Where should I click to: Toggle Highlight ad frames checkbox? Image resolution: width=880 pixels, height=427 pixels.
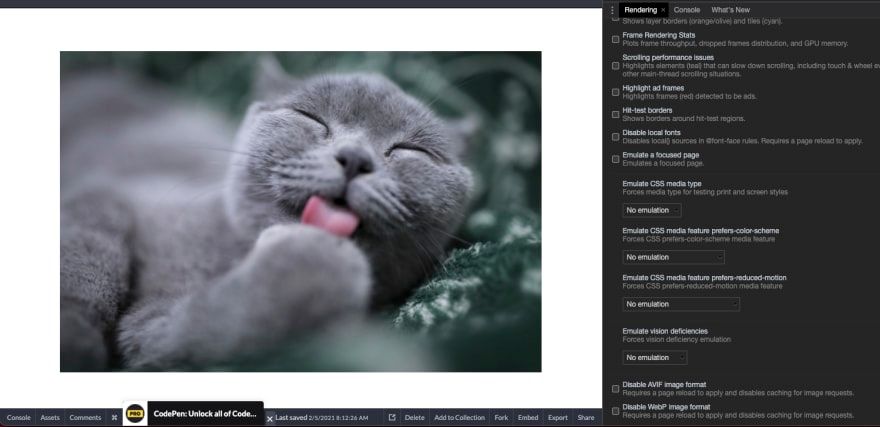point(616,92)
